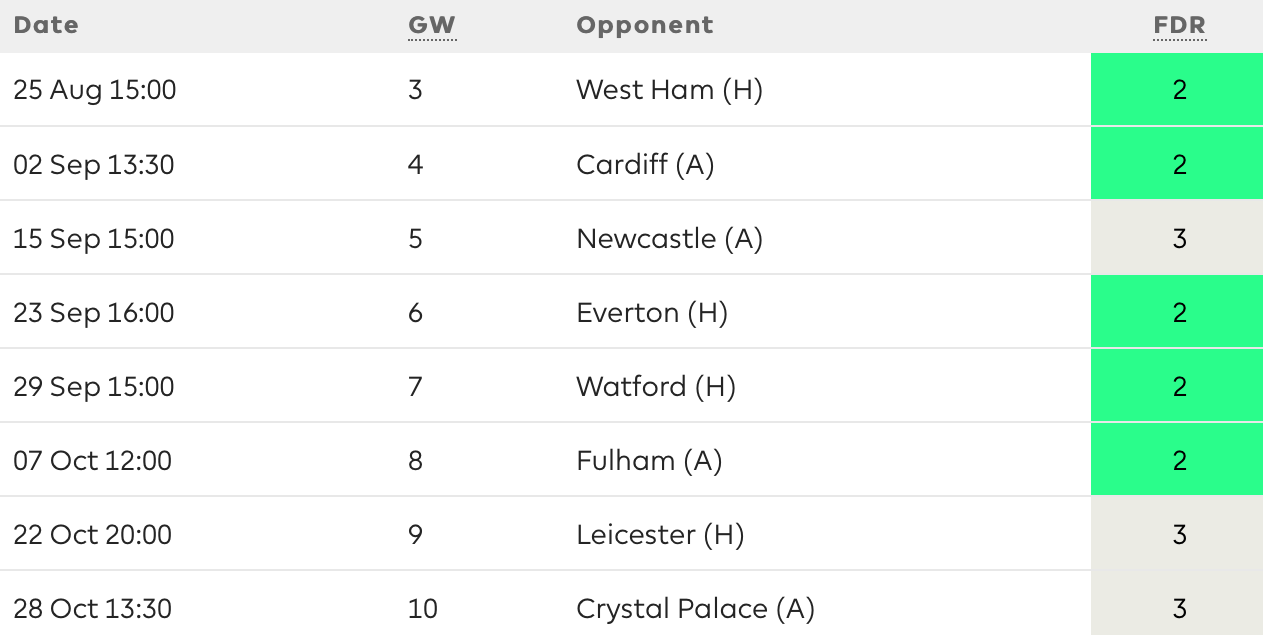Click the GW column header
This screenshot has width=1263, height=635.
tap(432, 25)
